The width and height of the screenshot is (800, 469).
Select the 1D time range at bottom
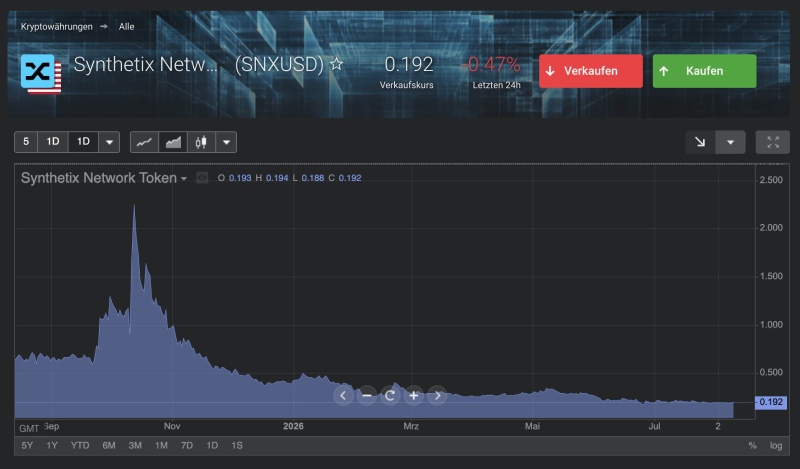click(x=212, y=446)
